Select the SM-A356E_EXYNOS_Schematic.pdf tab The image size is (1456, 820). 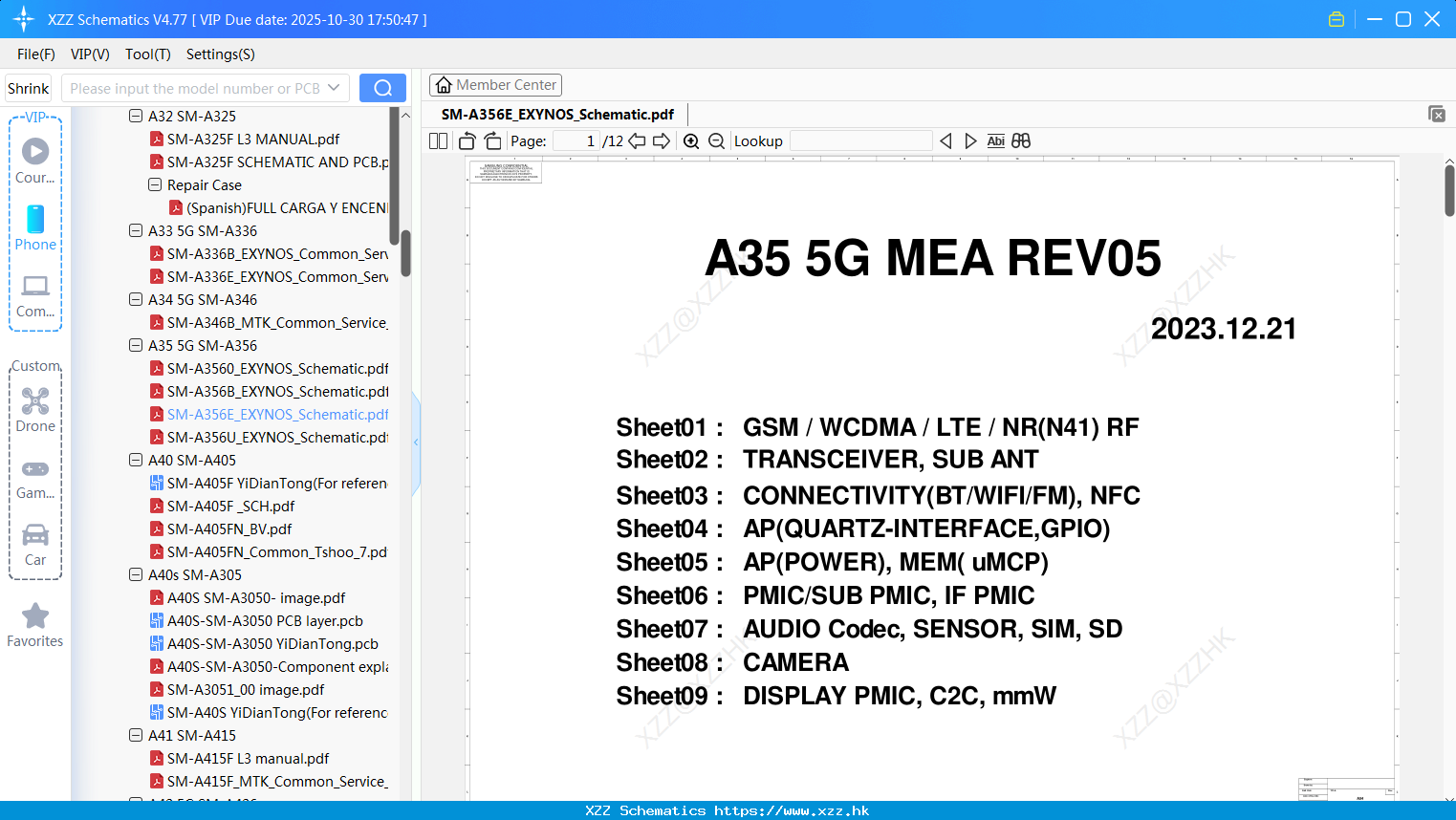[557, 114]
